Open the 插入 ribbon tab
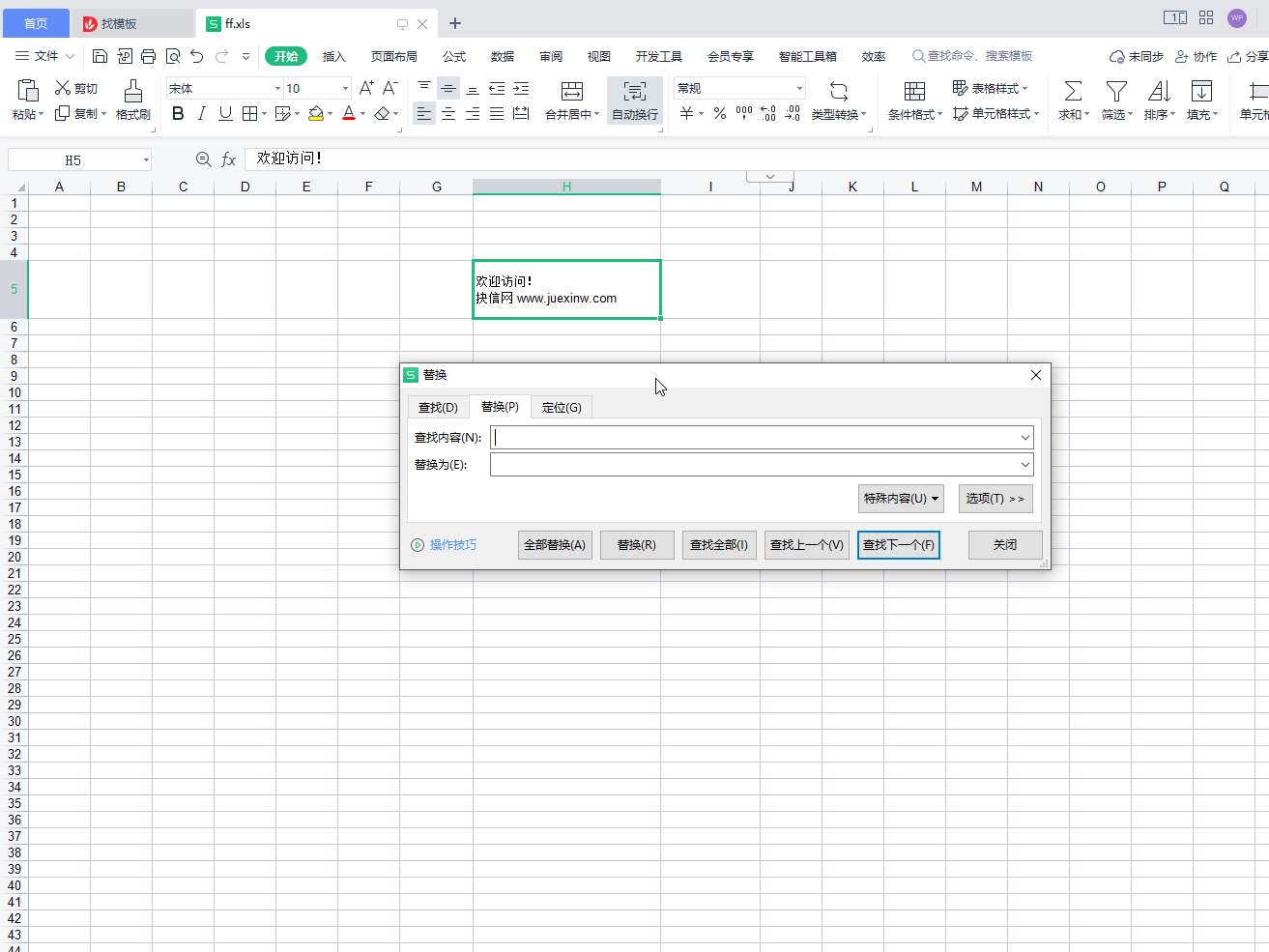Viewport: 1269px width, 952px height. click(x=333, y=56)
